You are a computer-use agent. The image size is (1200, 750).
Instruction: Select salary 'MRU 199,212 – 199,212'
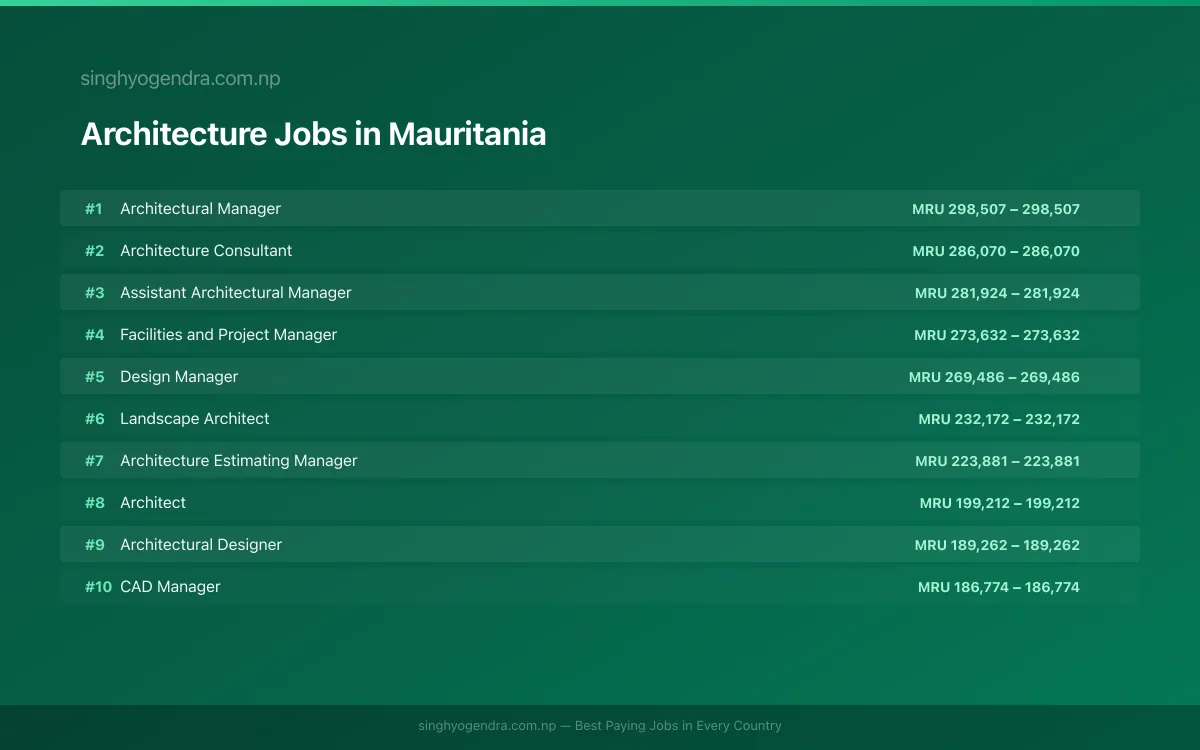coord(1000,503)
